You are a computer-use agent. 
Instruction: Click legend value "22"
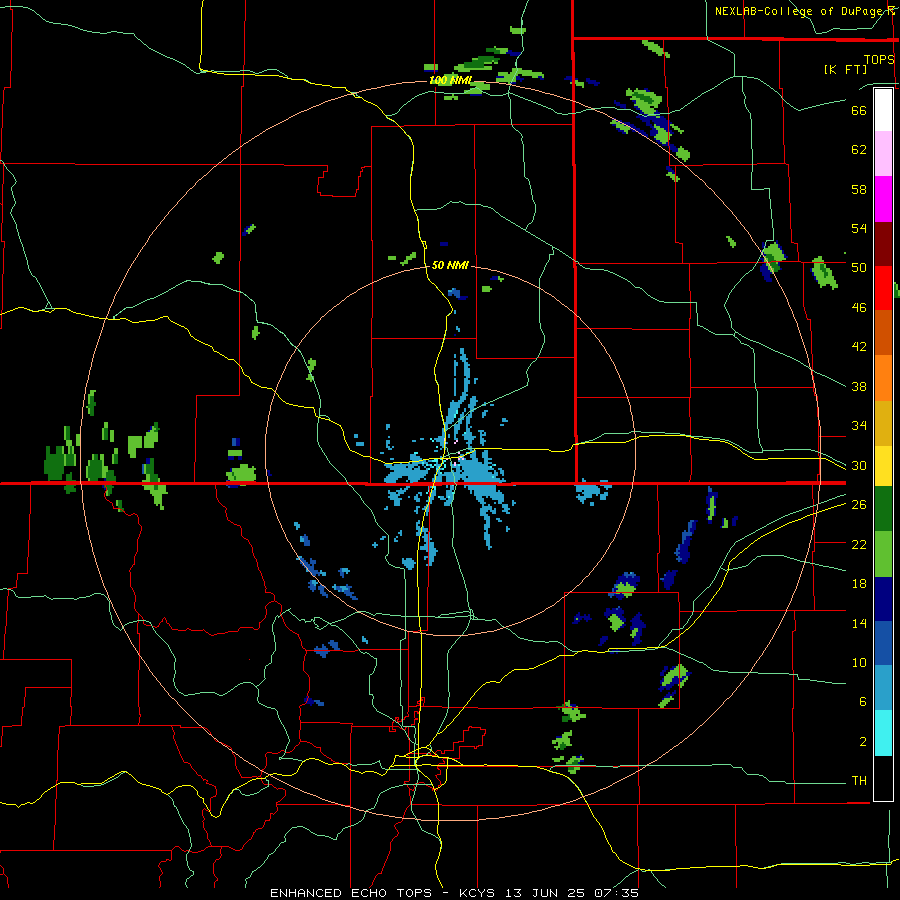pos(859,544)
